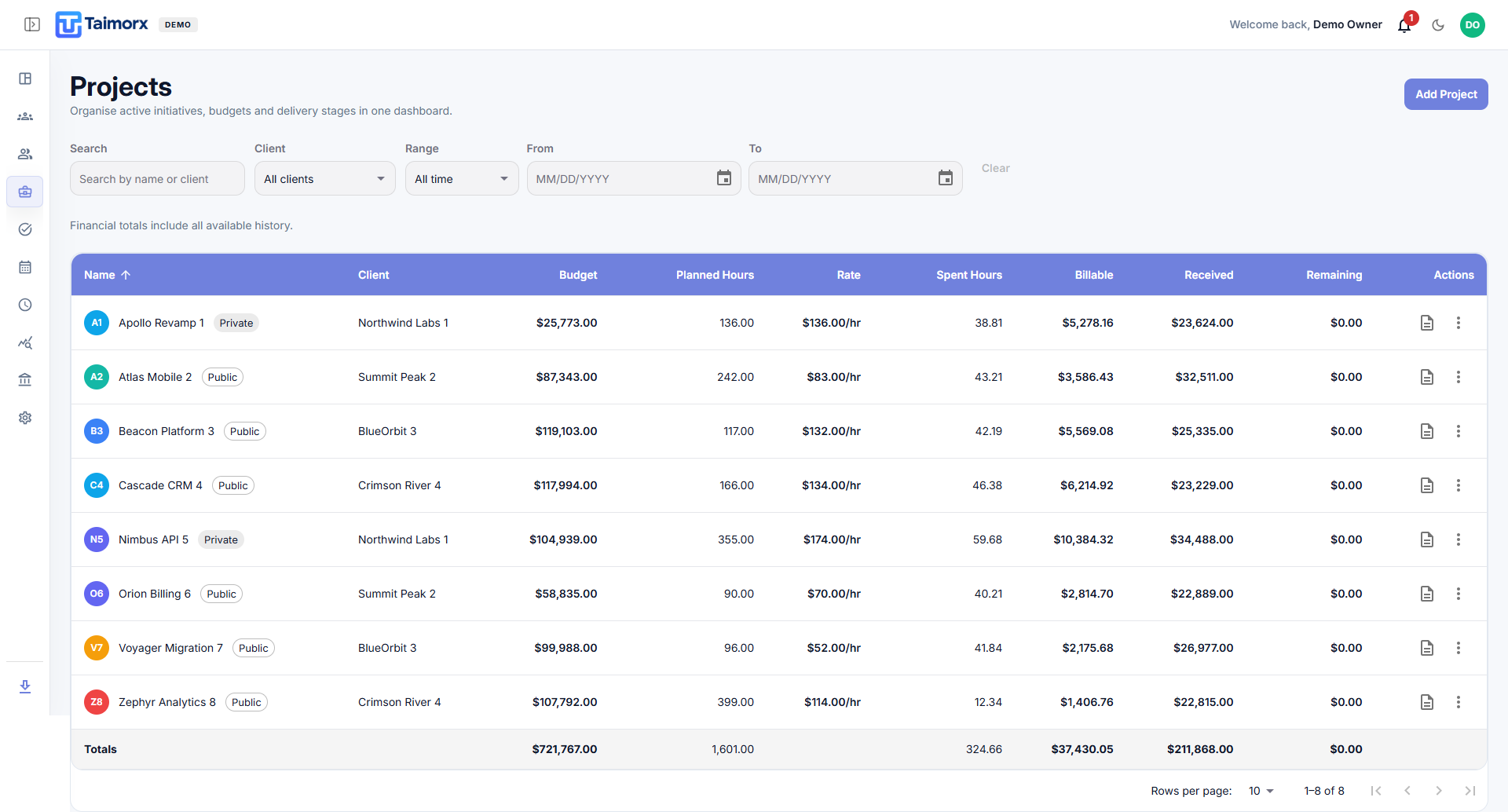Viewport: 1508px width, 812px height.
Task: Open the projects briefcase sidebar icon
Action: point(25,192)
